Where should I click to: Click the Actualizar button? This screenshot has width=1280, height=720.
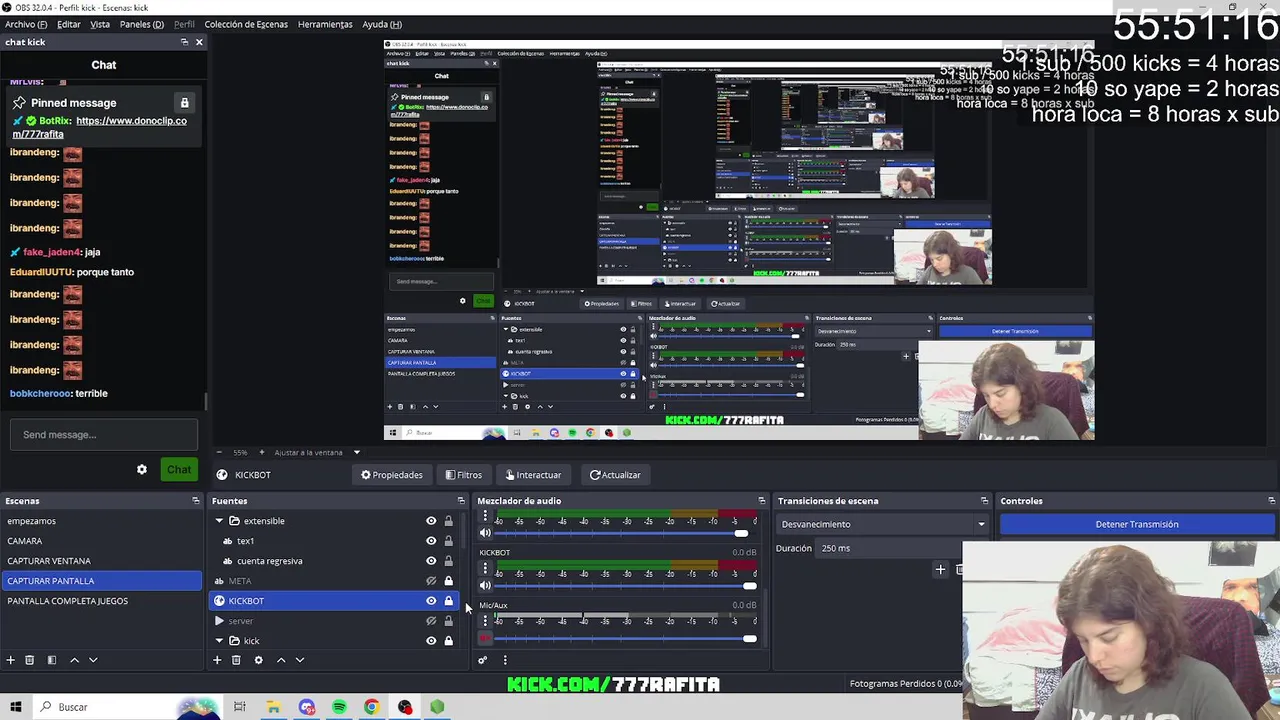[615, 475]
